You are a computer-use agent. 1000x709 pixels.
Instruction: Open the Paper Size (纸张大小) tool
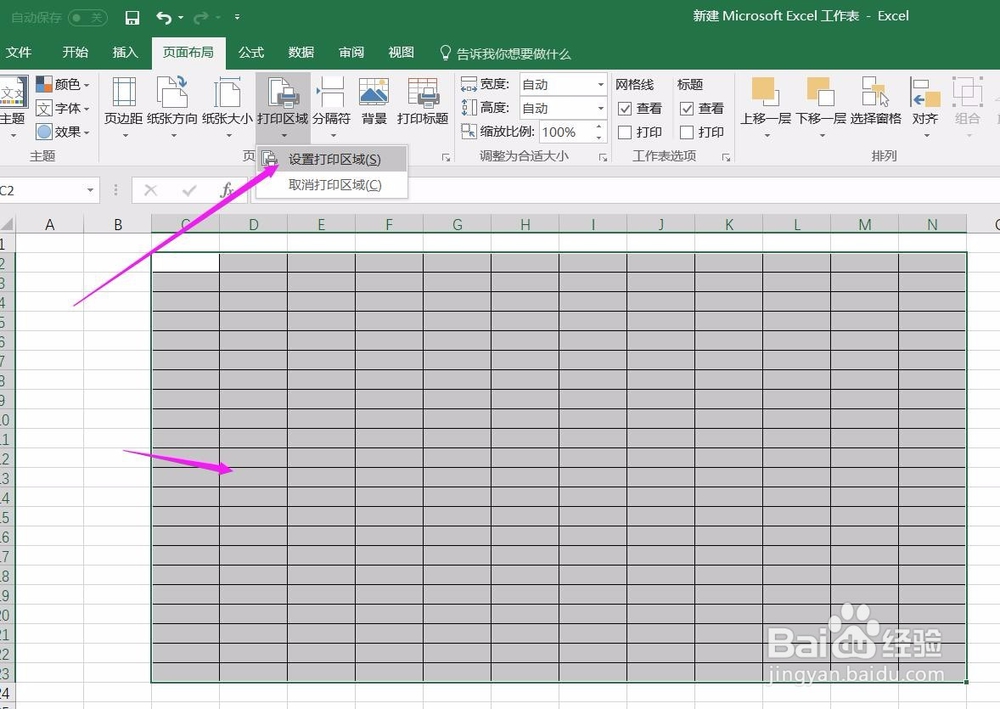point(227,106)
